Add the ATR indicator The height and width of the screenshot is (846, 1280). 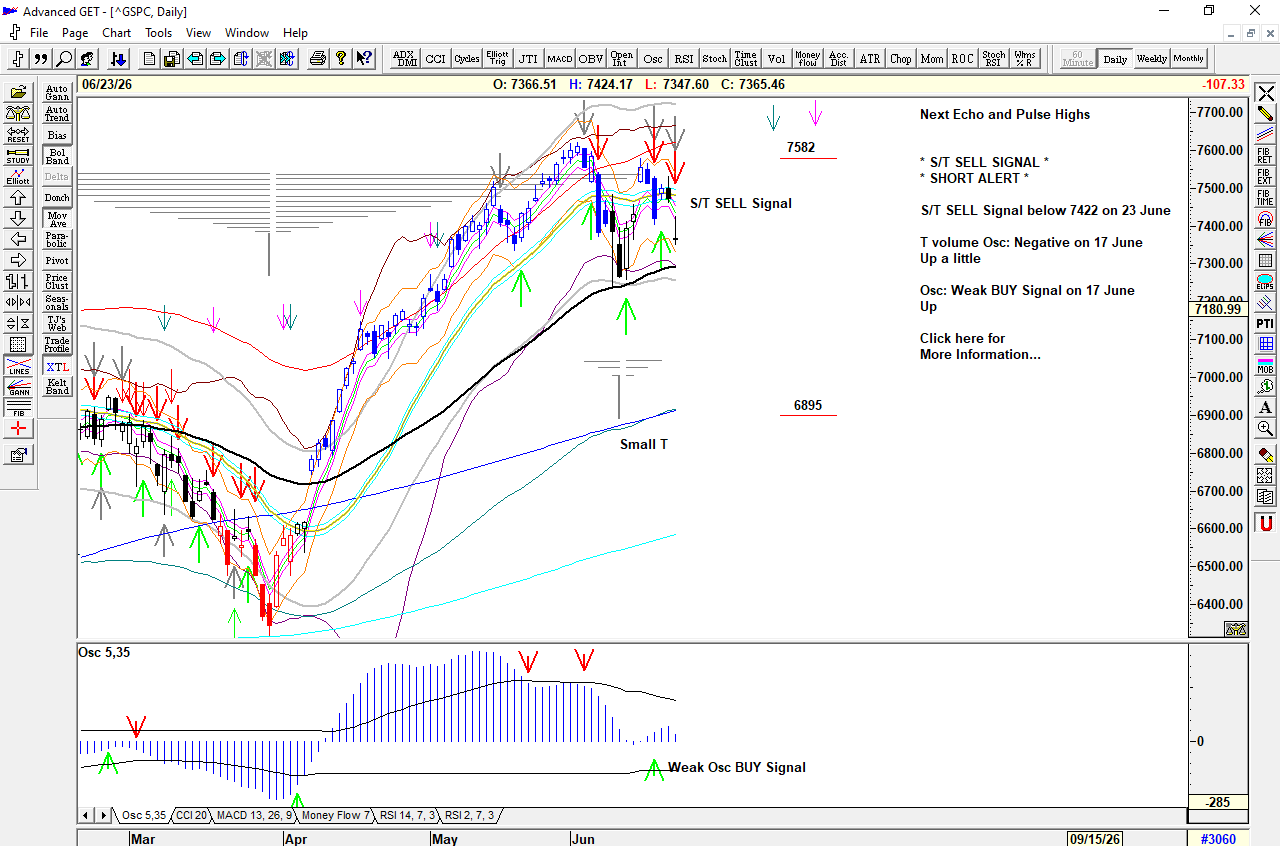[870, 59]
